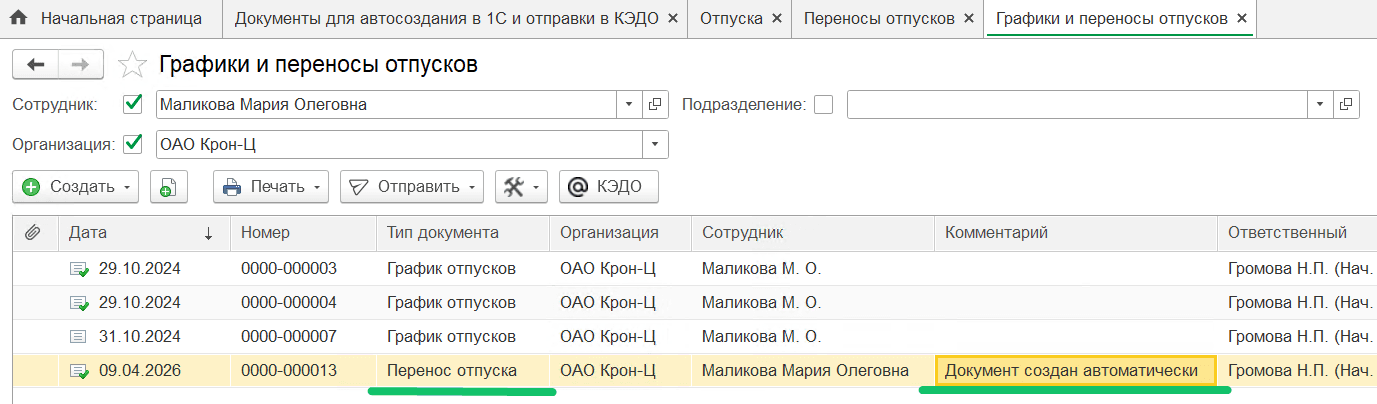Viewport: 1377px width, 404px height.
Task: Select the Перенос отпуска cell
Action: [462, 371]
